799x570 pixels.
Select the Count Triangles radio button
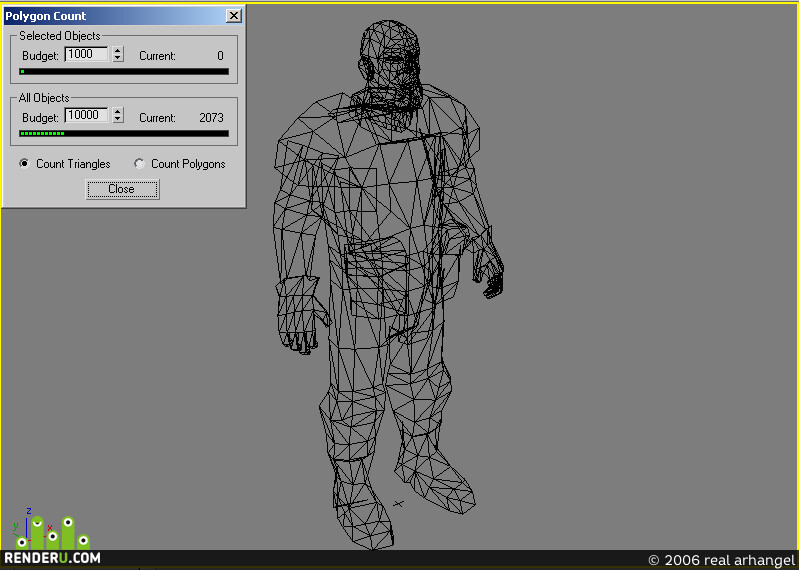pos(24,164)
